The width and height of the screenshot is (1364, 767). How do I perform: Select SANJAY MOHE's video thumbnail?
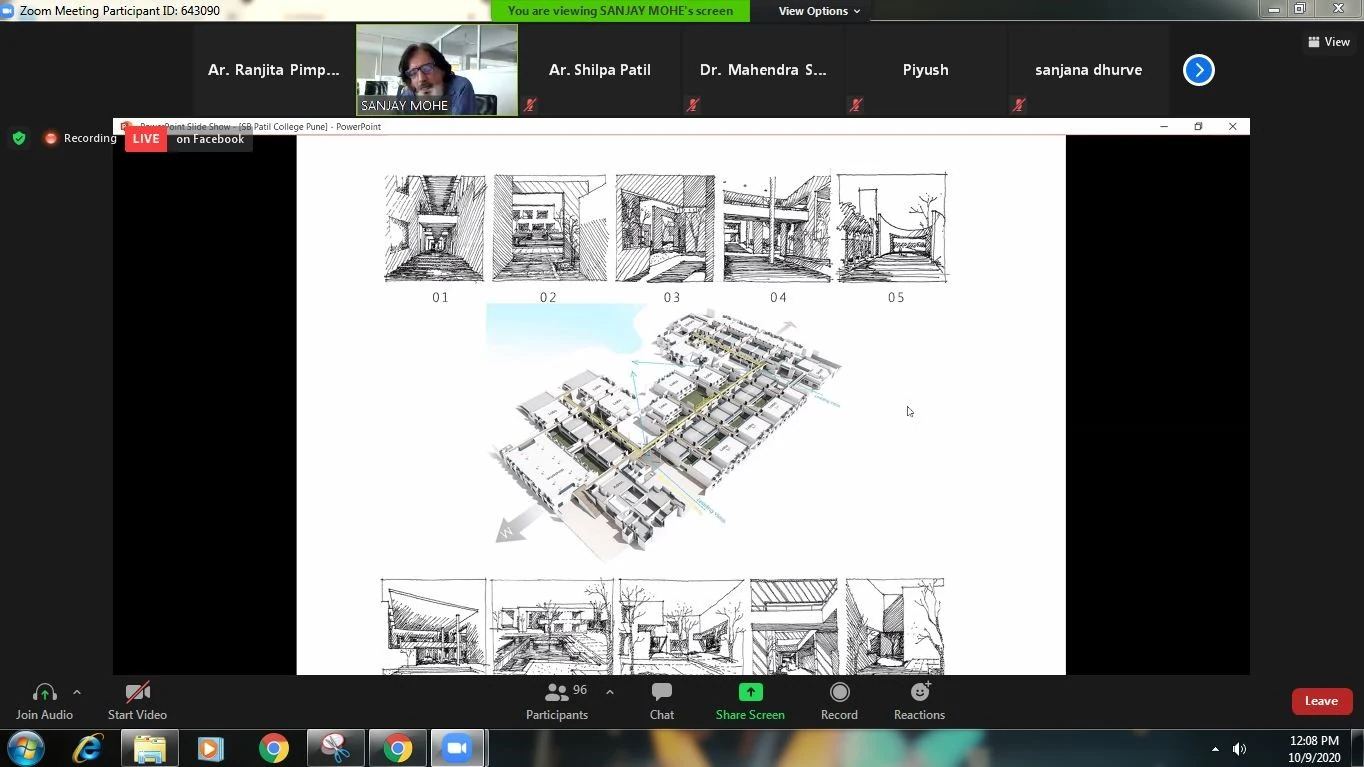[437, 70]
